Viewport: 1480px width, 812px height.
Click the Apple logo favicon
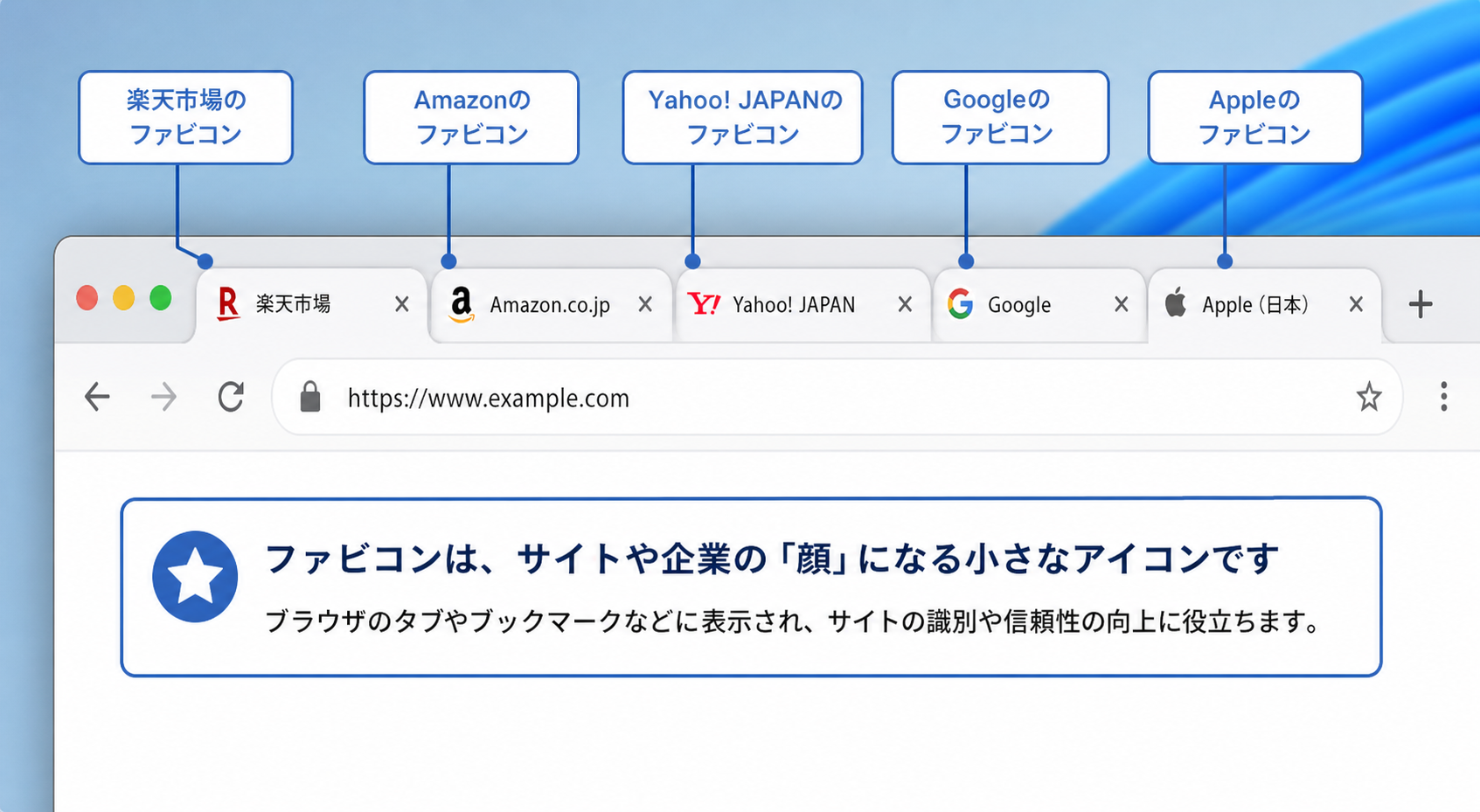[1176, 302]
